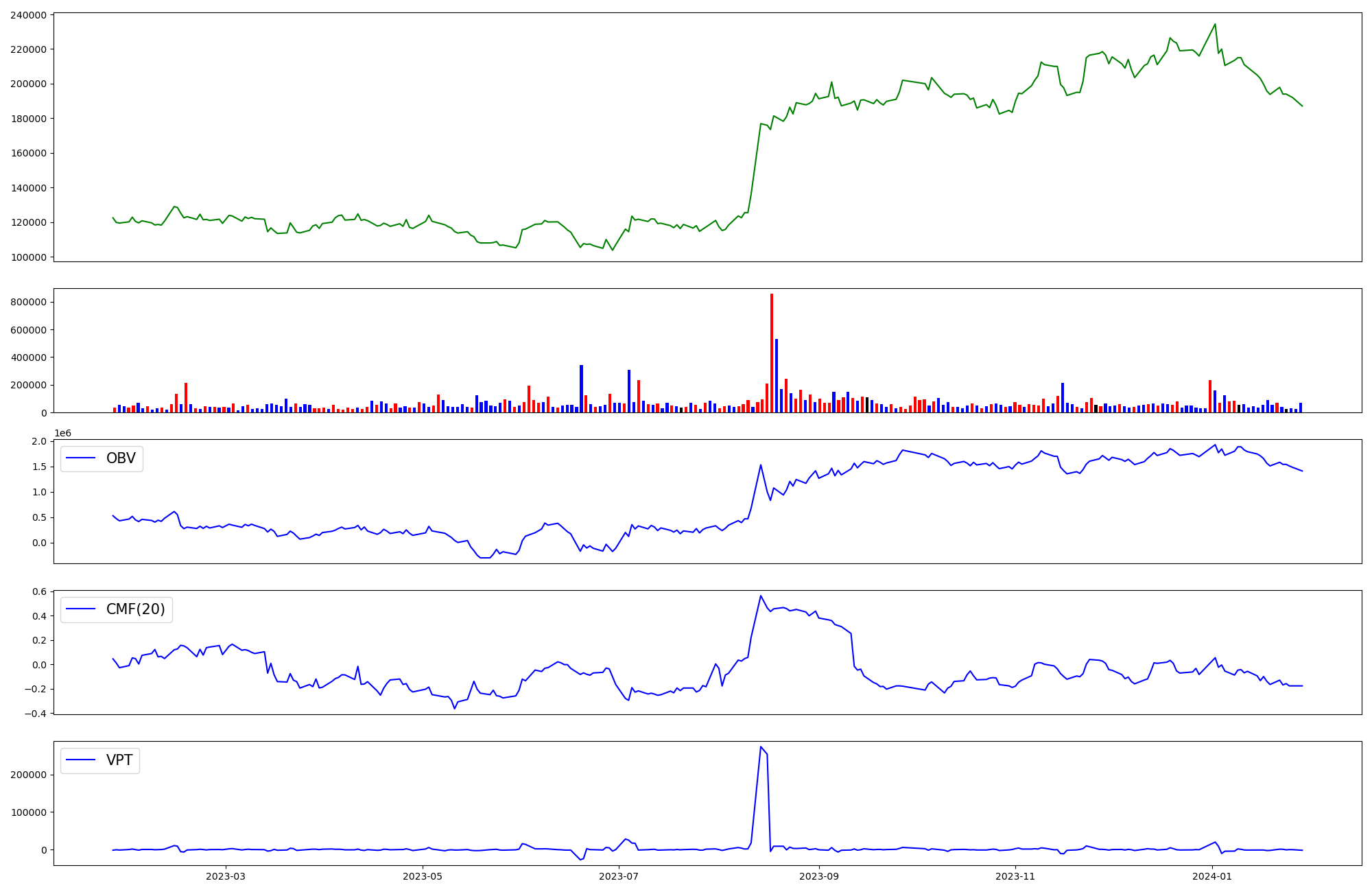Click the CMF(20) legend label
1372x892 pixels.
click(135, 609)
